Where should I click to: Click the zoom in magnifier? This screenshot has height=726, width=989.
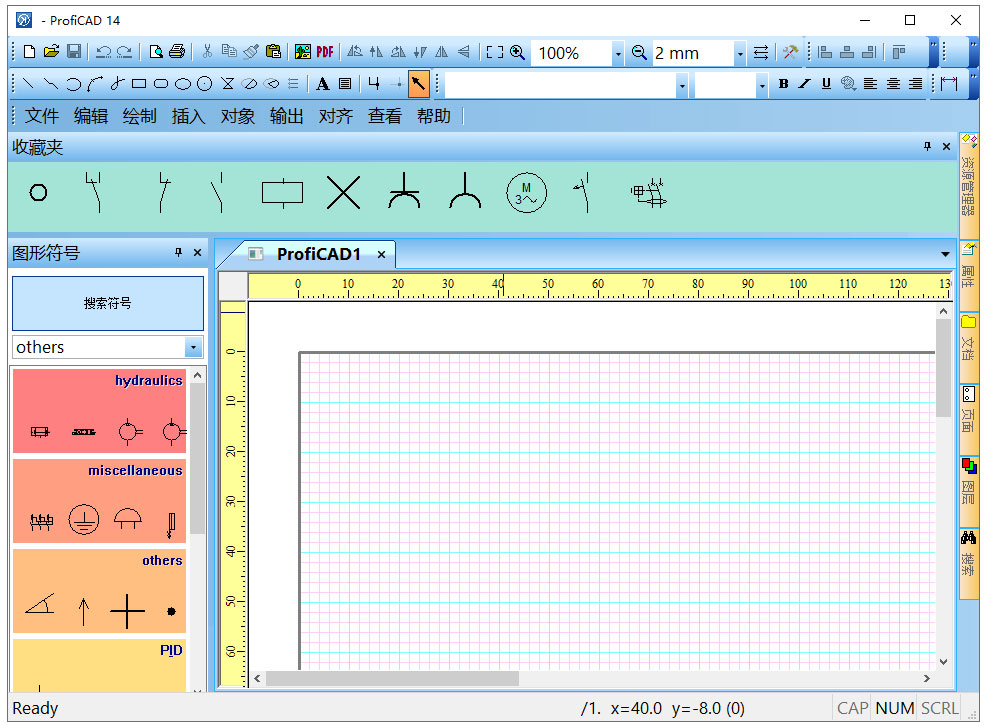pyautogui.click(x=517, y=52)
